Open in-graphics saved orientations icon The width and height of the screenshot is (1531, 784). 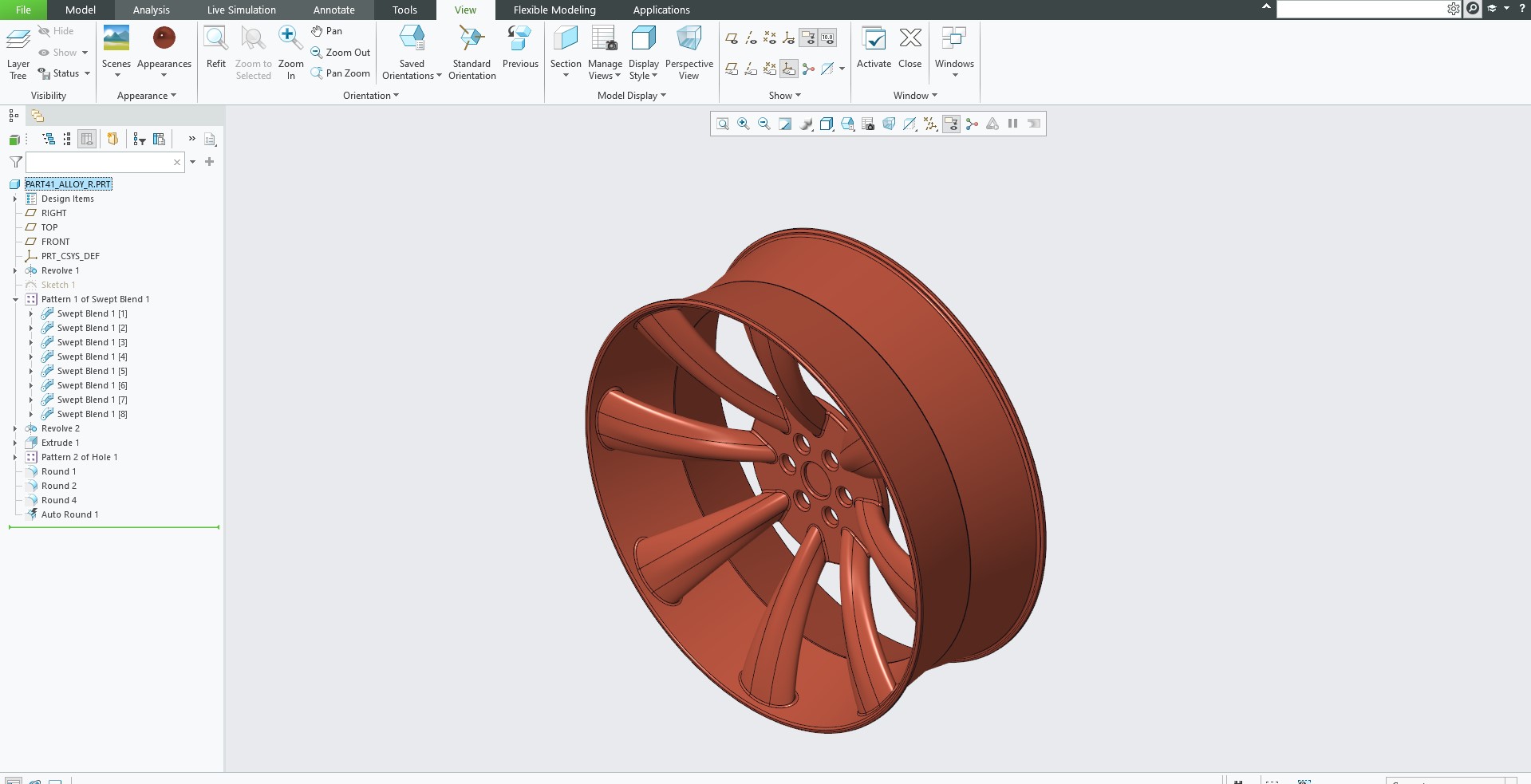click(x=847, y=124)
